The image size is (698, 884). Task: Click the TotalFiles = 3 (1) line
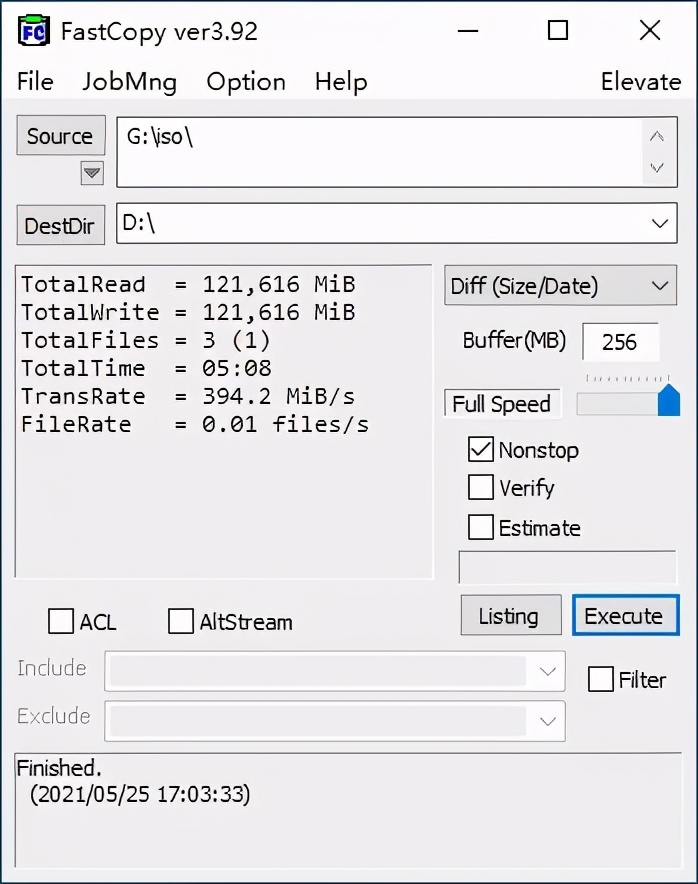click(x=146, y=341)
